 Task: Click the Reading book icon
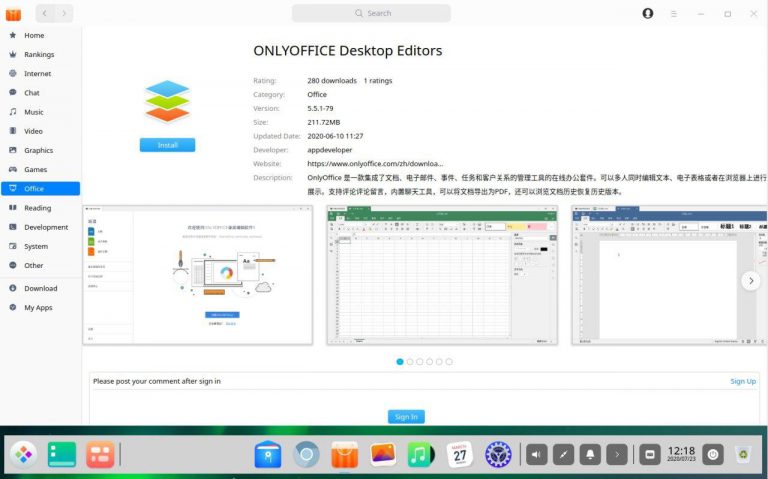[13, 208]
